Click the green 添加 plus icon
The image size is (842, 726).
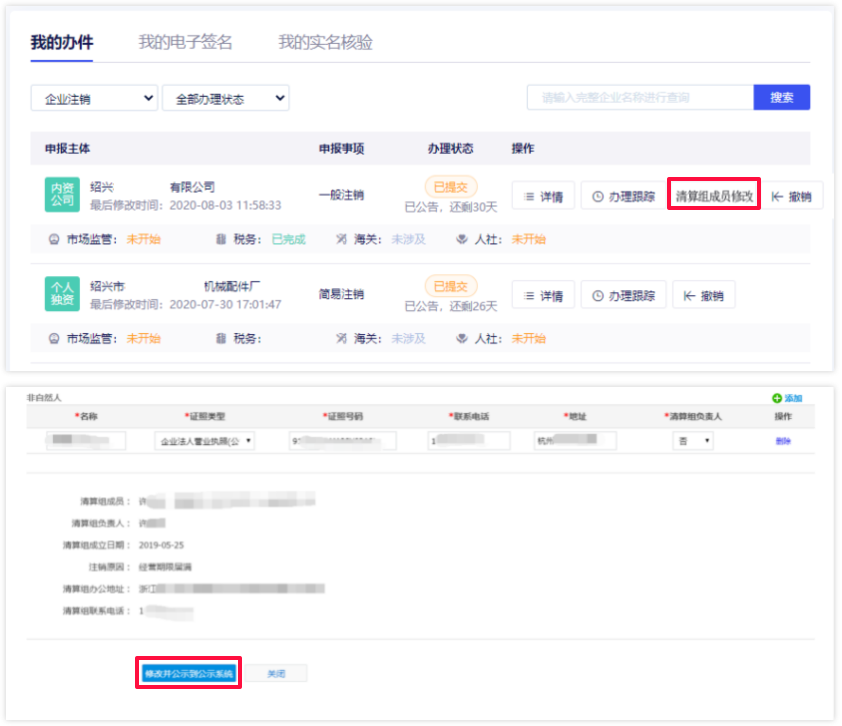tap(776, 398)
